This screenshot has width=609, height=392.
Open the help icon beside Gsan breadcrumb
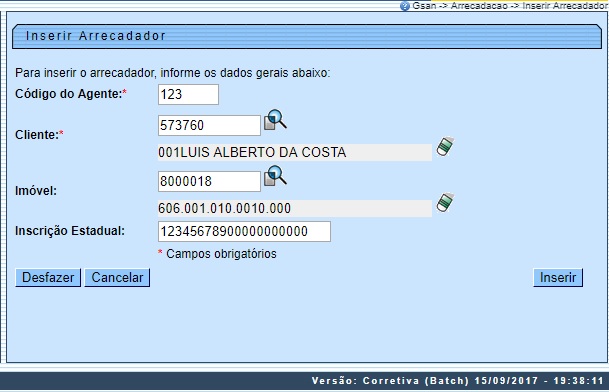point(405,6)
